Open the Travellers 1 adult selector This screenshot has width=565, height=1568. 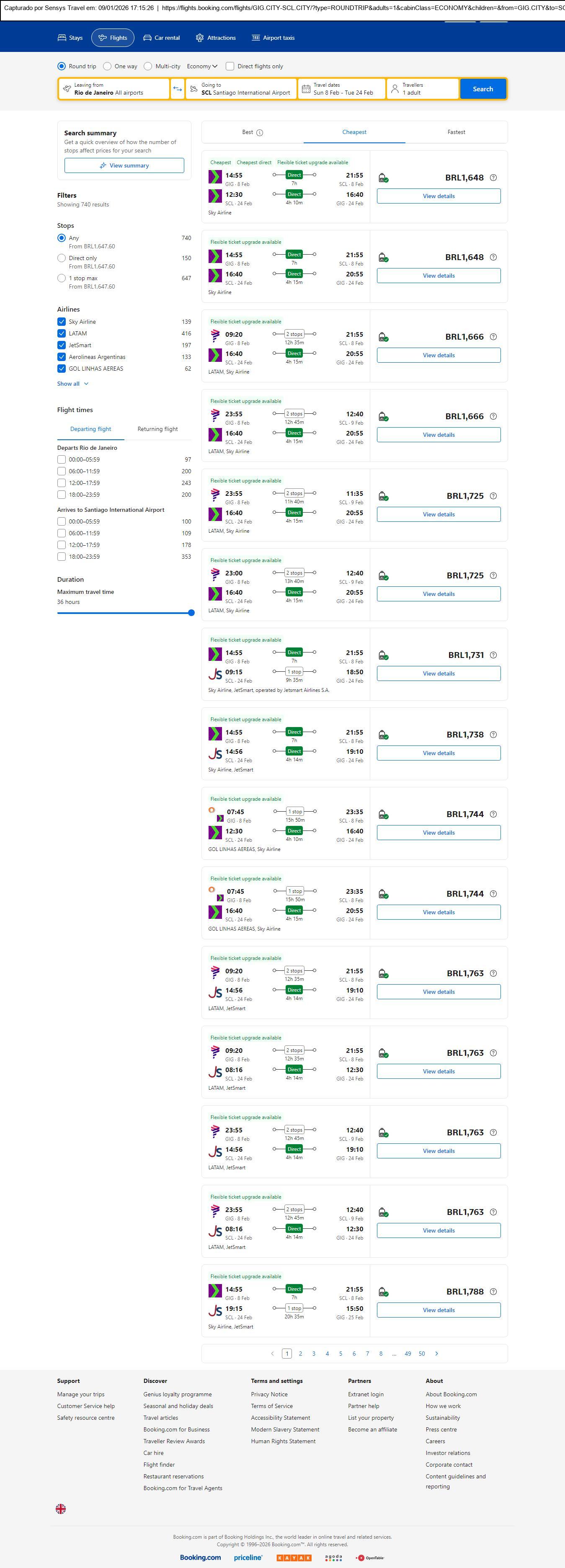(423, 89)
